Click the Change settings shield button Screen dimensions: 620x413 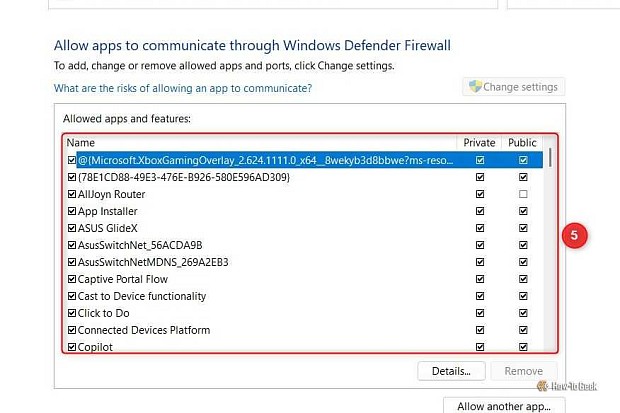point(514,87)
